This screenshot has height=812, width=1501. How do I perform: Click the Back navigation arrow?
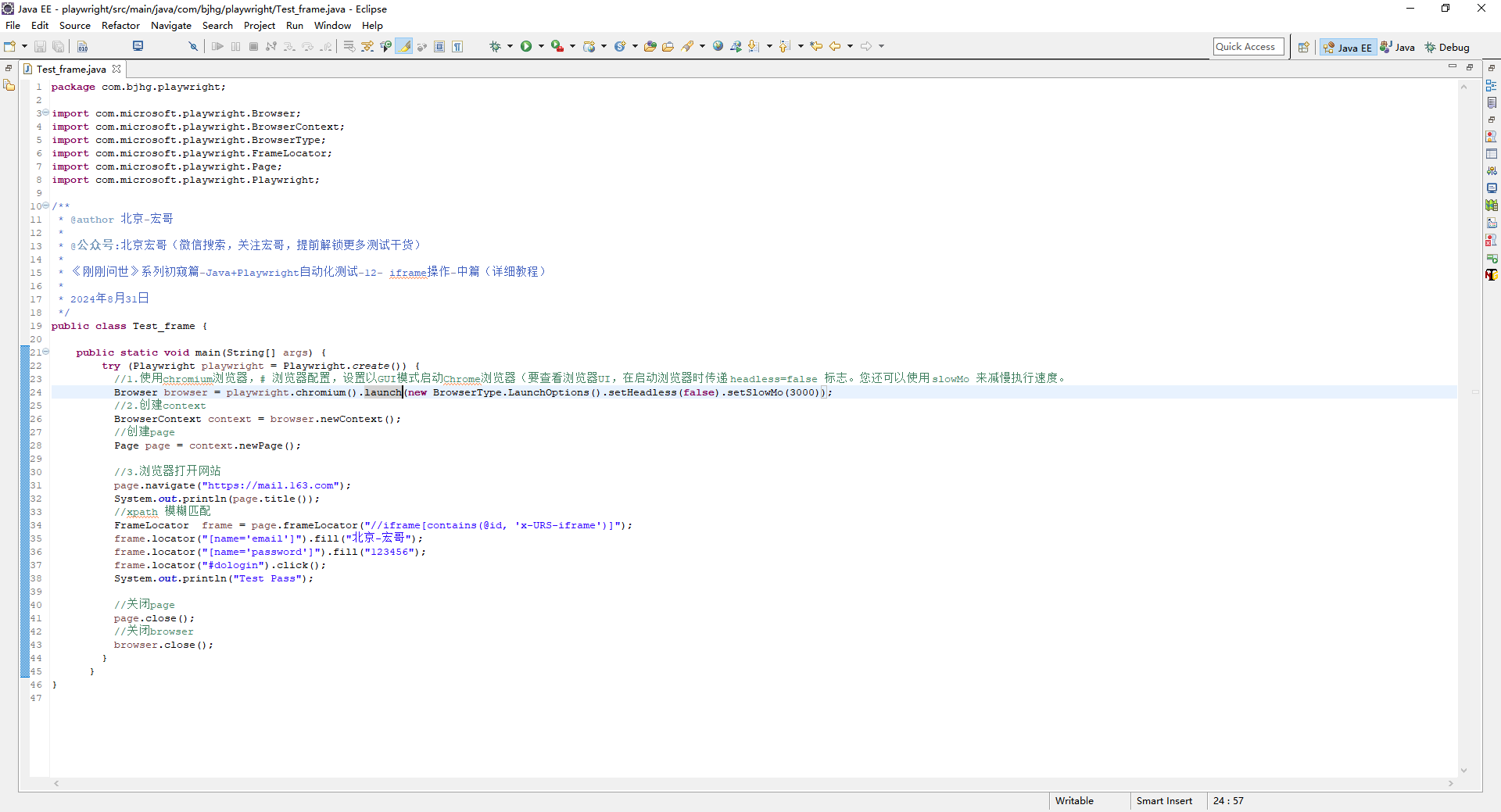point(835,47)
